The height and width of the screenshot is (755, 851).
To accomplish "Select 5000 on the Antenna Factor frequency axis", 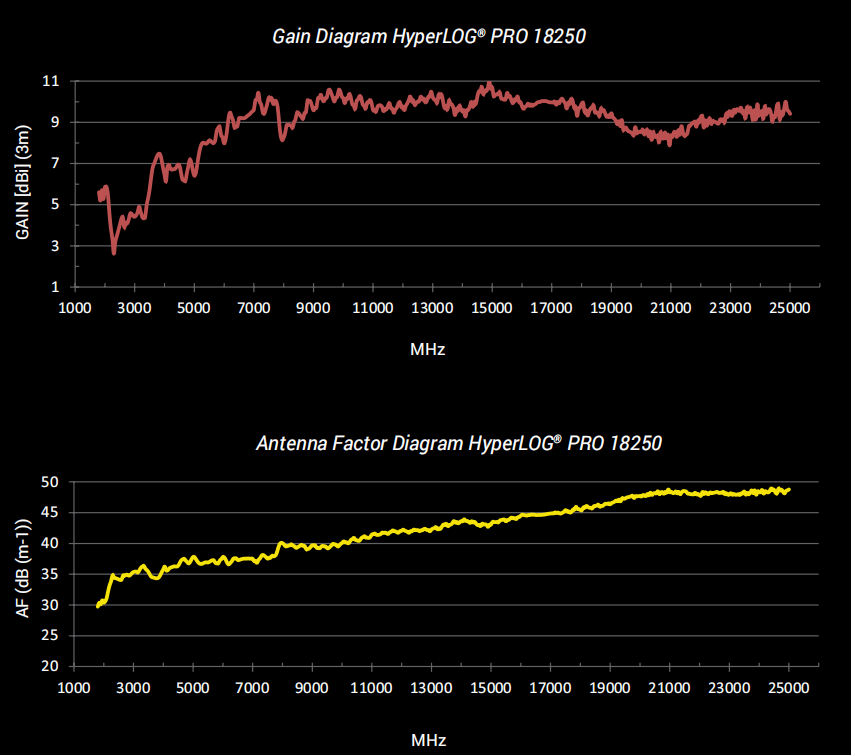I will (193, 688).
